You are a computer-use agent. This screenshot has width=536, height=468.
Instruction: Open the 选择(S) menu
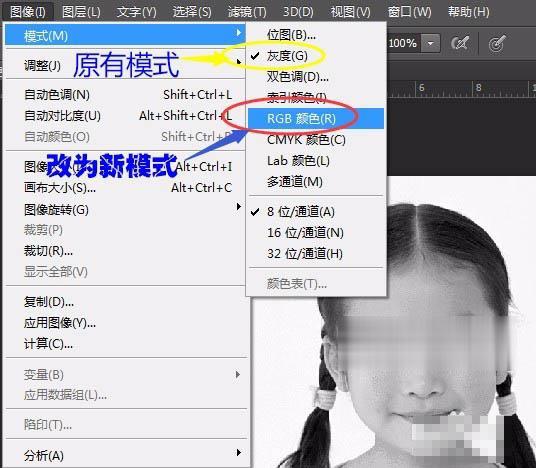(x=192, y=12)
